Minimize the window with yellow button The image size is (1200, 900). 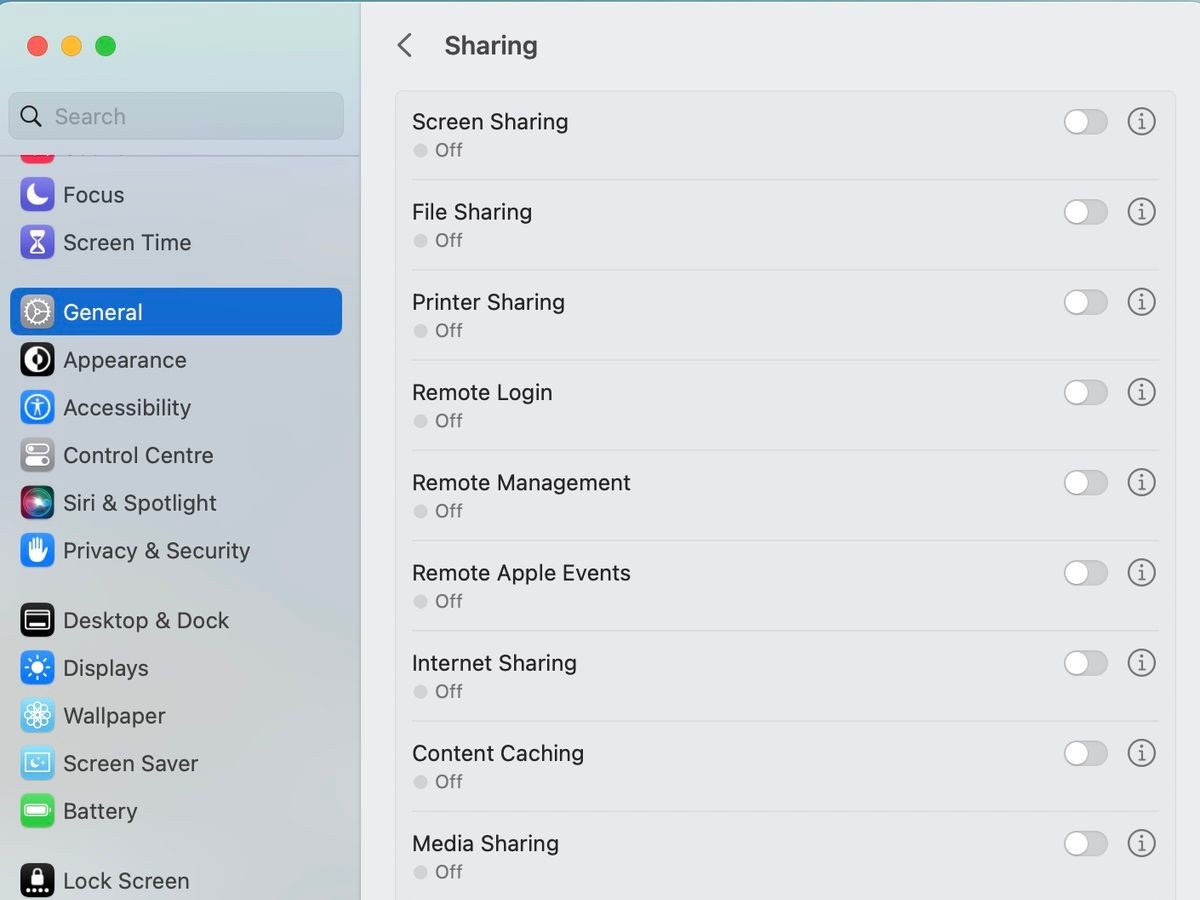coord(71,46)
